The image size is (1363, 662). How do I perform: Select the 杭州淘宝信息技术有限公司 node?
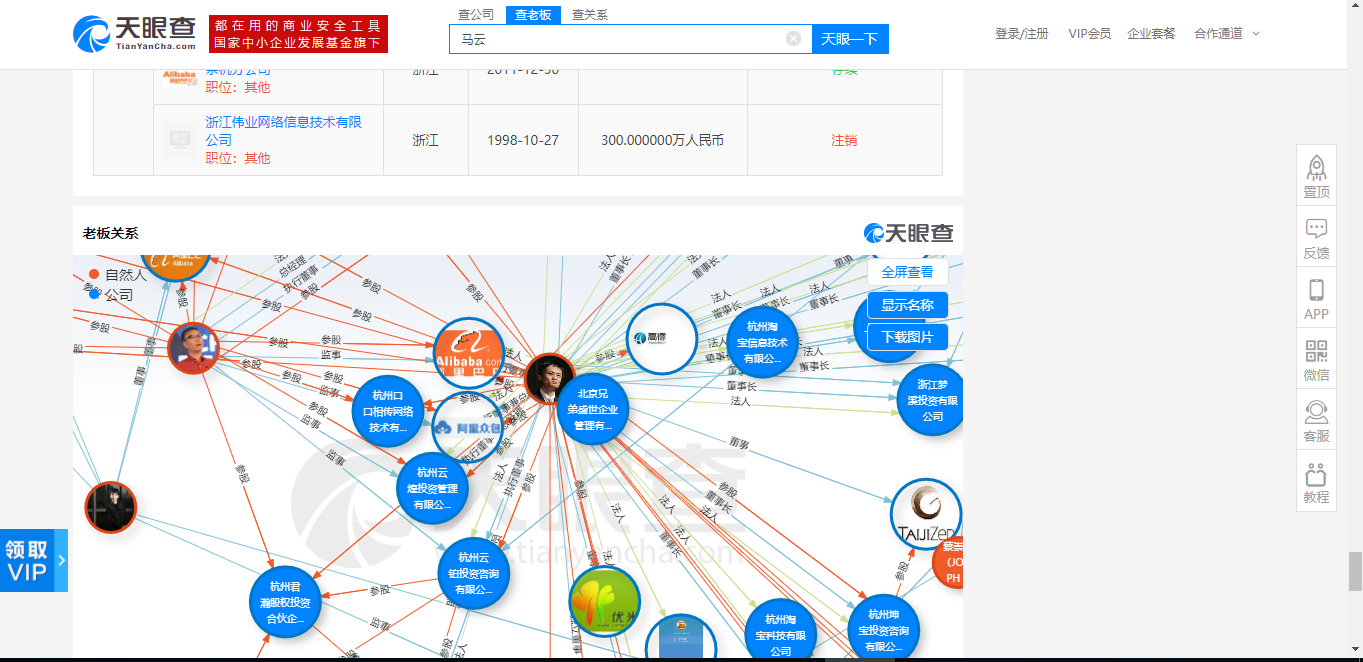pos(763,342)
